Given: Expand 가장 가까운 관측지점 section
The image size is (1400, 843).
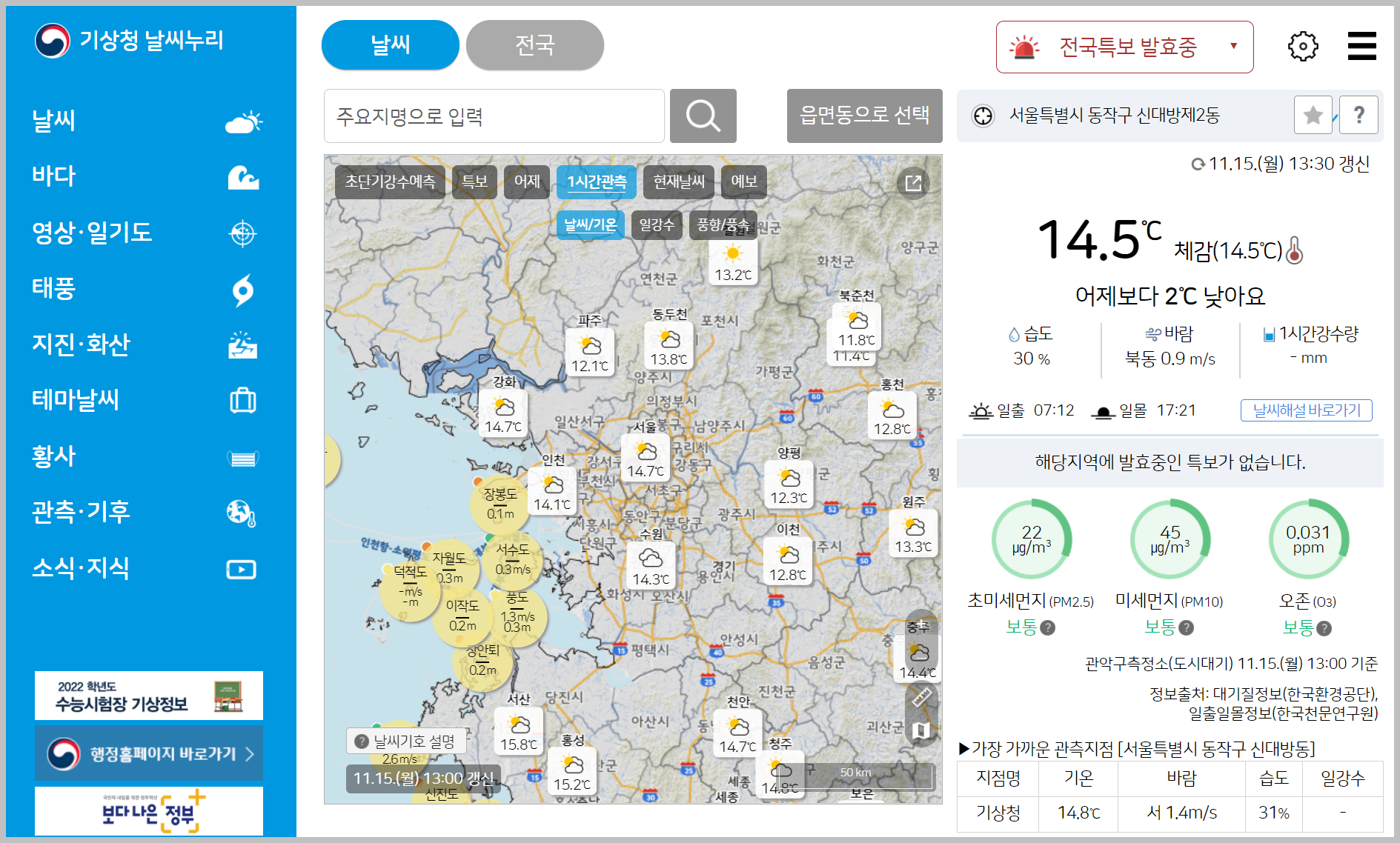Looking at the screenshot, I should 1136,749.
